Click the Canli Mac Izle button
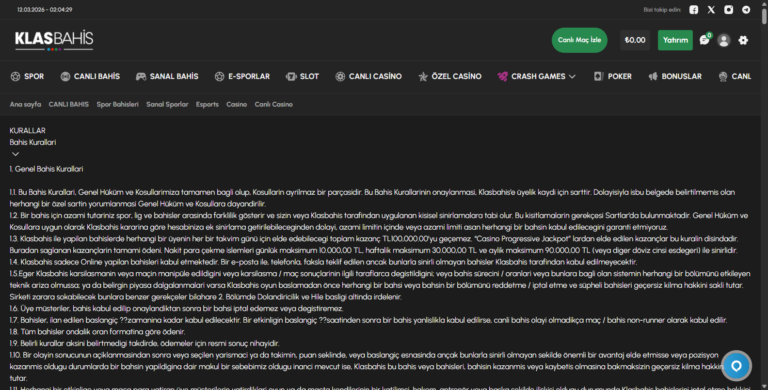Image resolution: width=768 pixels, height=390 pixels. (579, 40)
